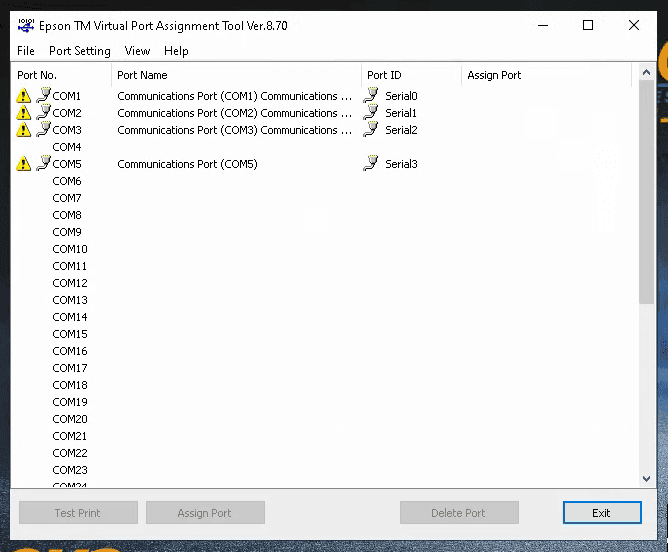Select the COM14 row
Screen dimensions: 668x552
322,317
